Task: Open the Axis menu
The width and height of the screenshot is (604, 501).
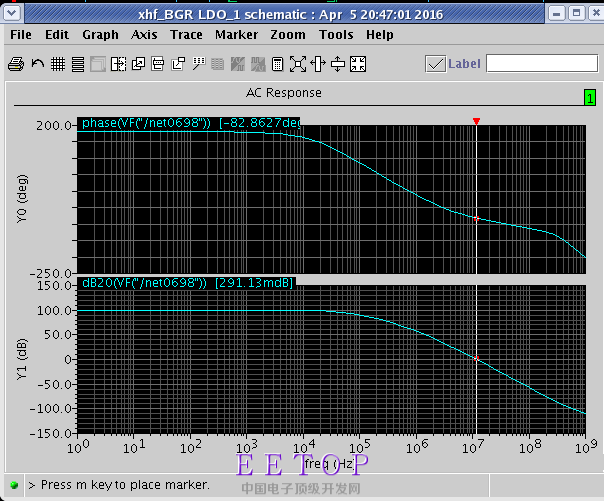Action: pyautogui.click(x=144, y=35)
